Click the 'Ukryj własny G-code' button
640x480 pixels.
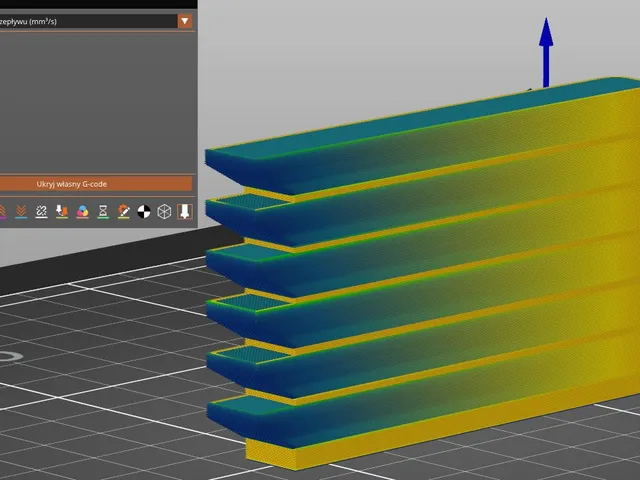coord(96,184)
